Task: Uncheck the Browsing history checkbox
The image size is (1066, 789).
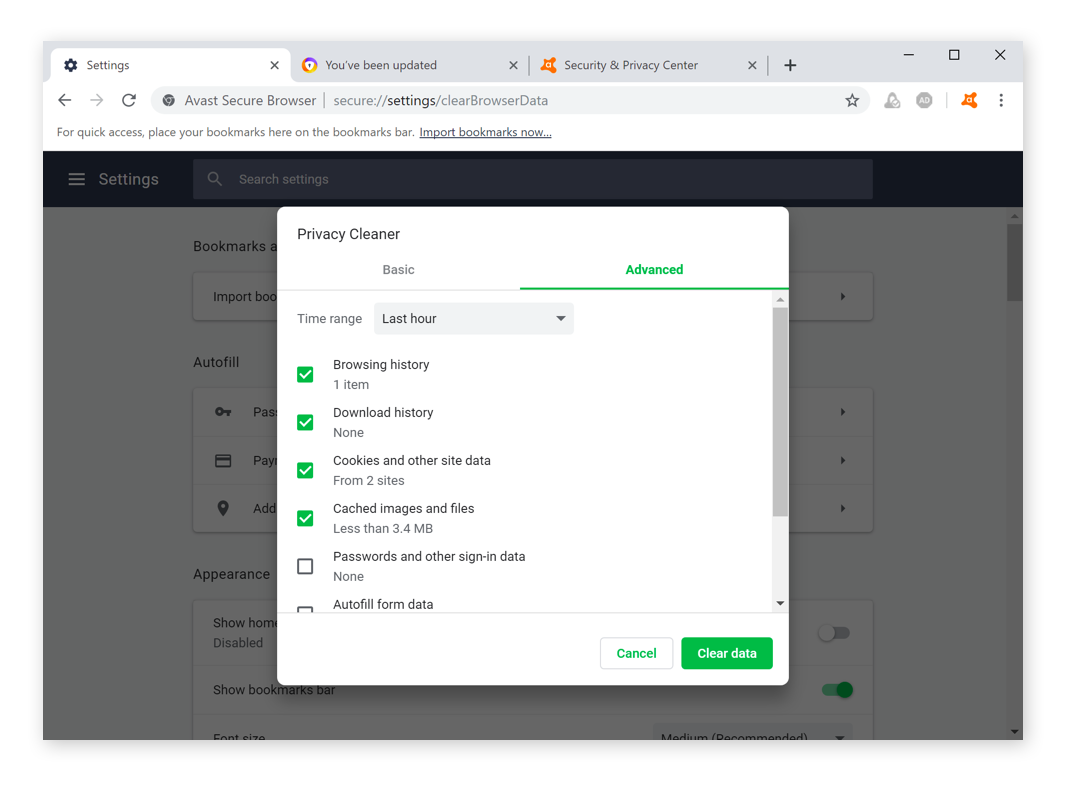Action: click(305, 375)
